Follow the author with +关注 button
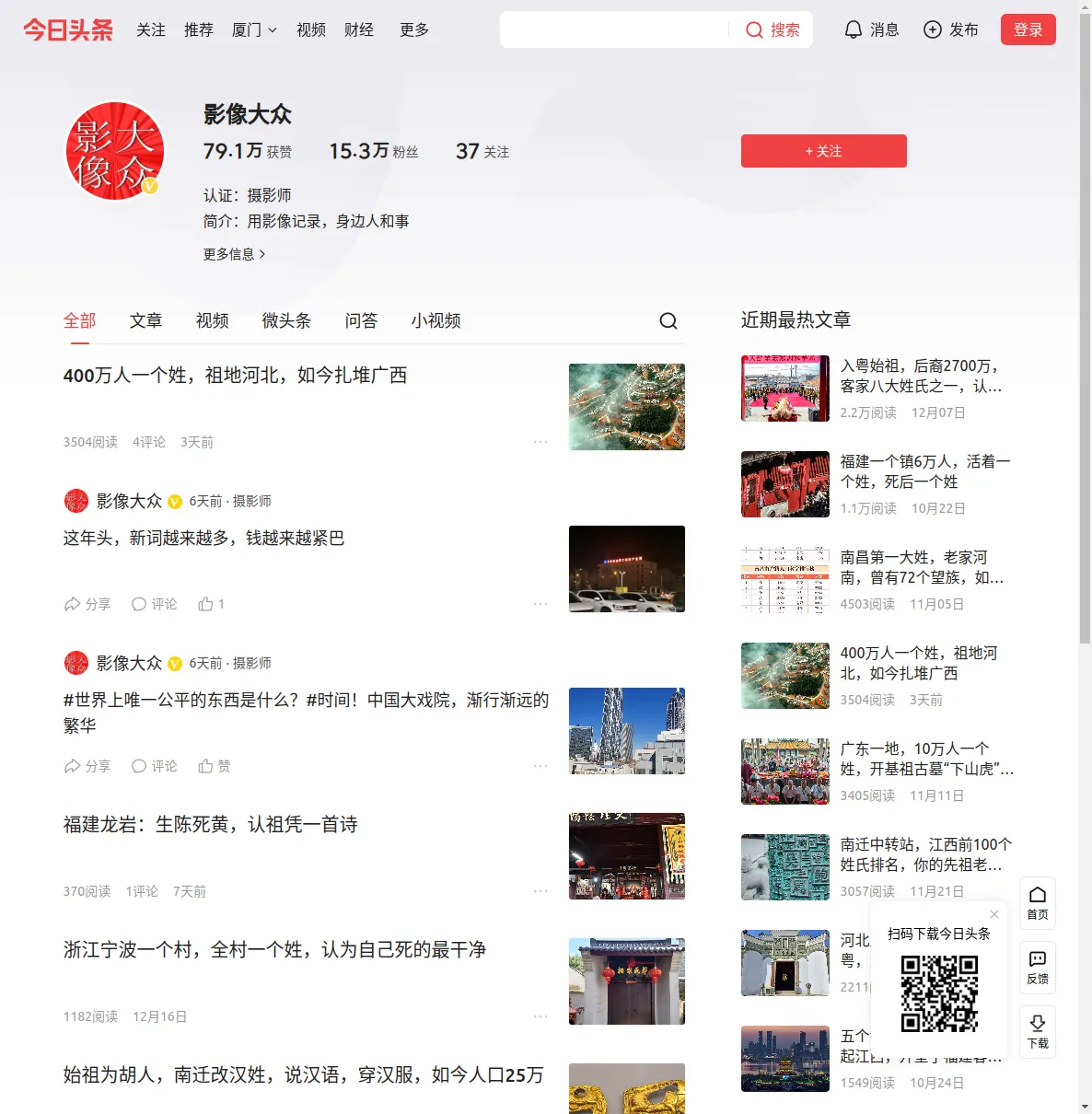Image resolution: width=1092 pixels, height=1114 pixels. pyautogui.click(x=824, y=151)
